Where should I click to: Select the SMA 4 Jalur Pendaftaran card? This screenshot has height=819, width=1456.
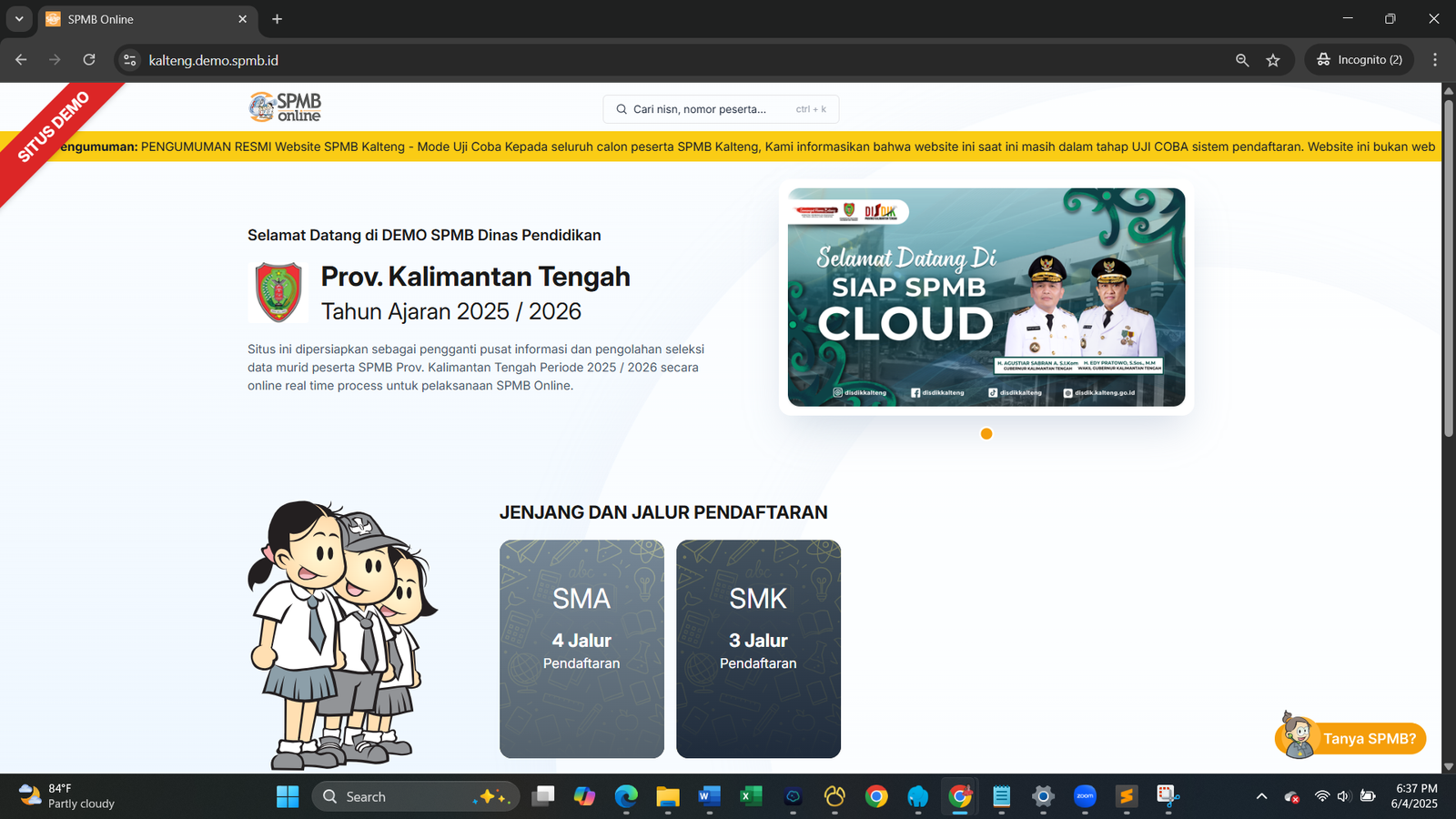[x=581, y=649]
